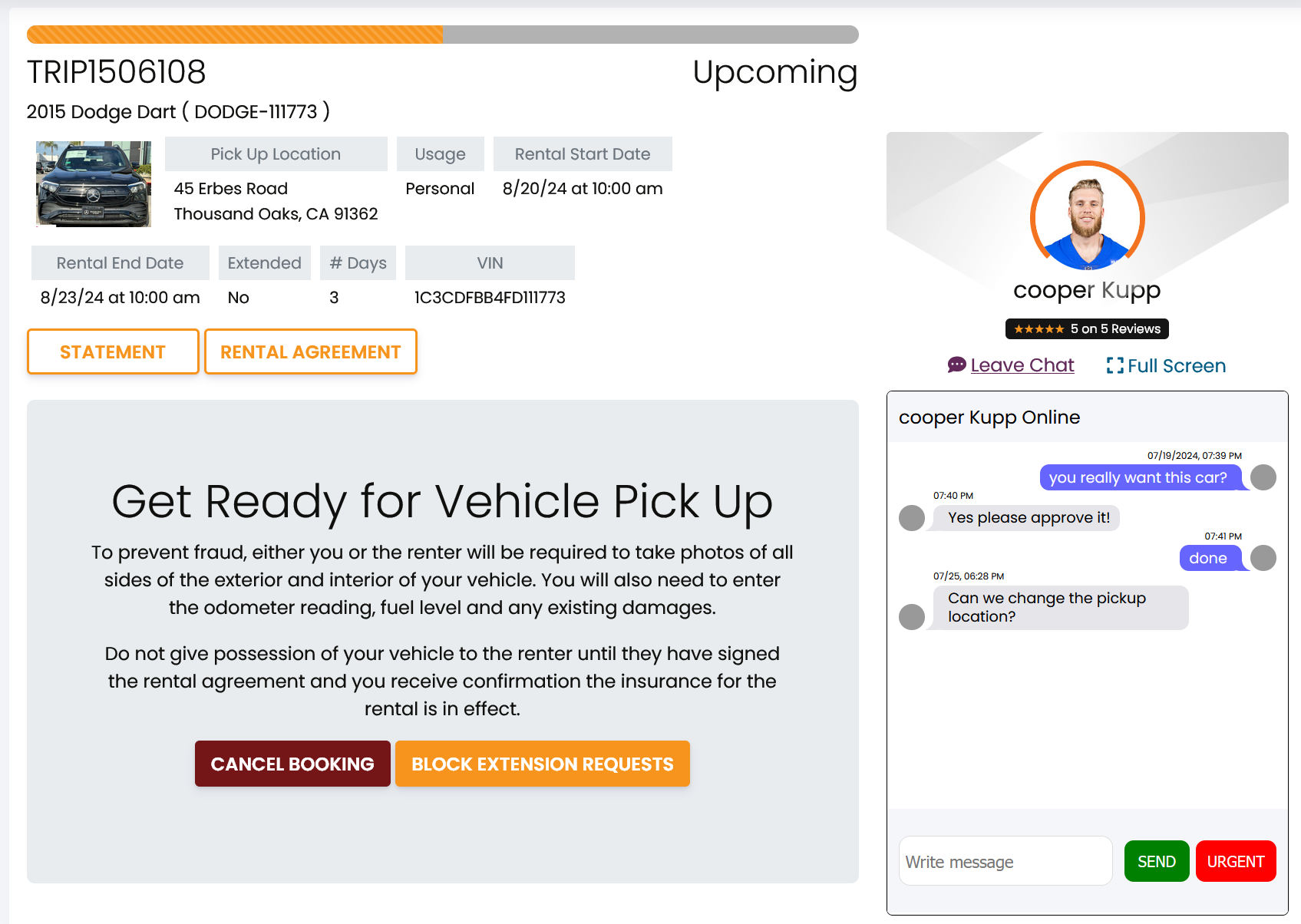The width and height of the screenshot is (1301, 924).
Task: Mark the message as Urgent
Action: 1236,861
